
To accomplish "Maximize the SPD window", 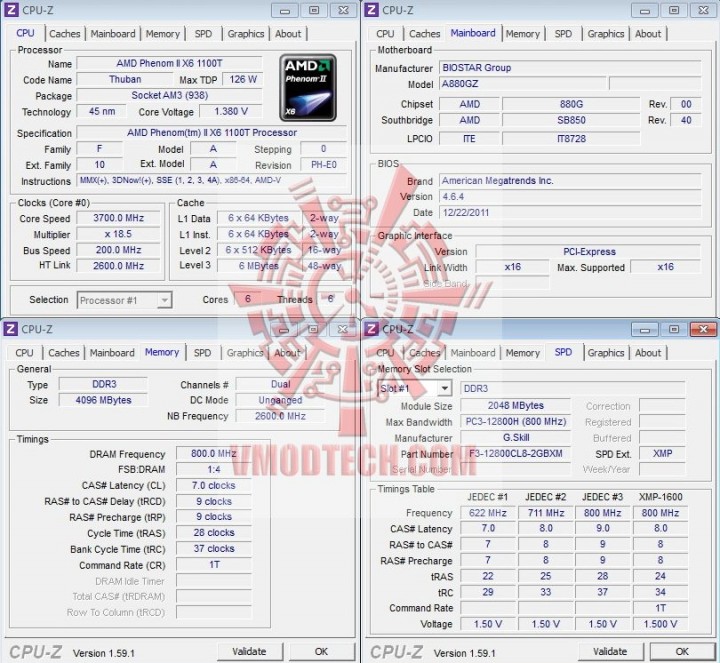I will (x=674, y=329).
